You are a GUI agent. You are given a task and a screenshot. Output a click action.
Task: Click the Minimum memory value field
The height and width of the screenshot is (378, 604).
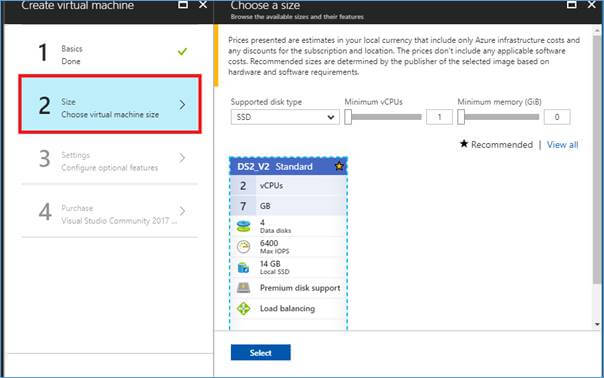coord(557,117)
